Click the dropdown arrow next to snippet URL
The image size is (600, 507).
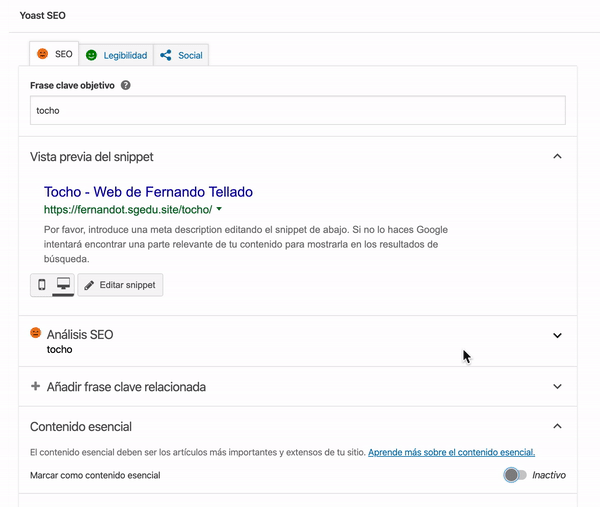point(219,210)
